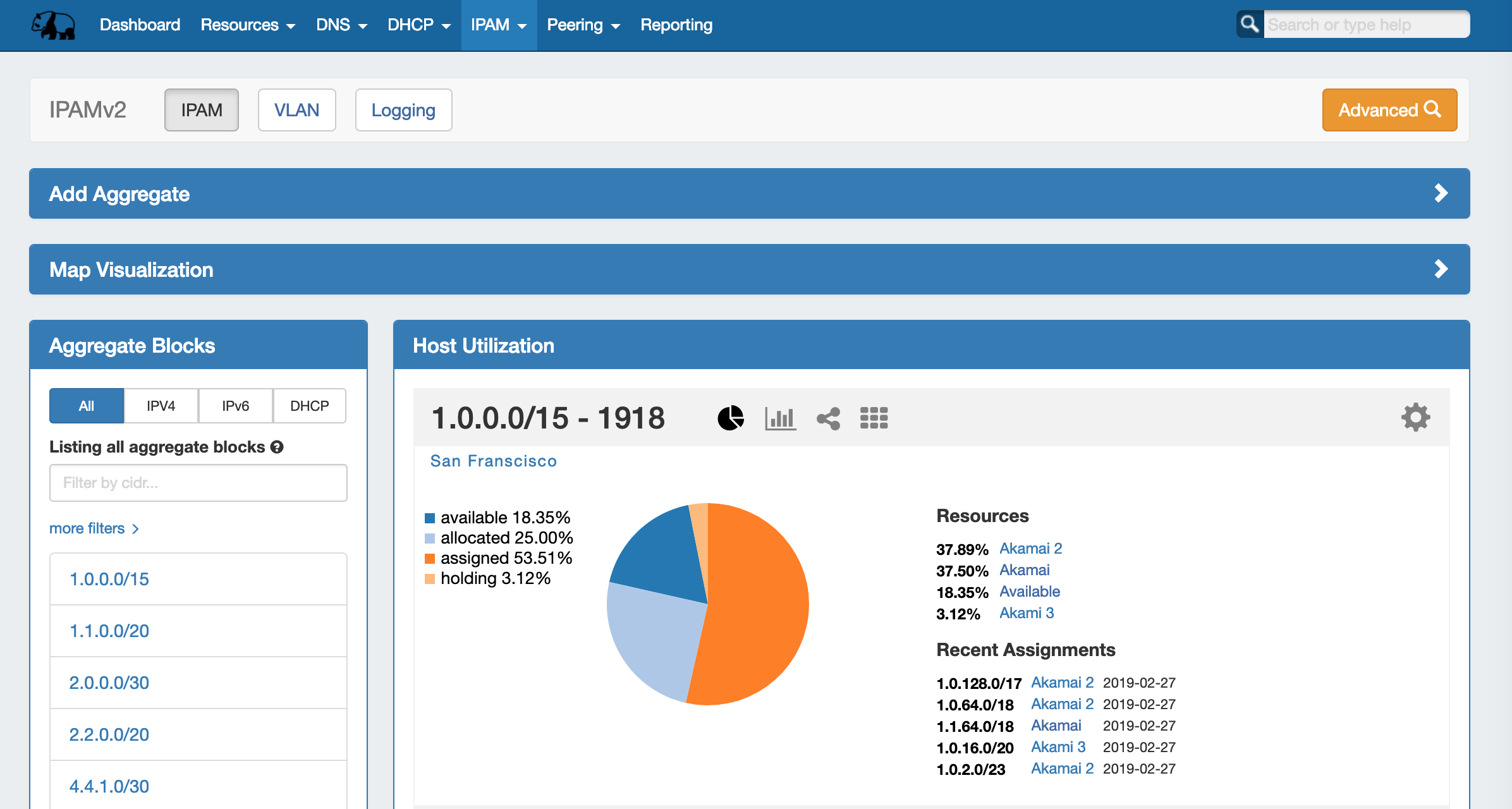Click the Filter by cidr field
This screenshot has width=1512, height=809.
click(198, 483)
